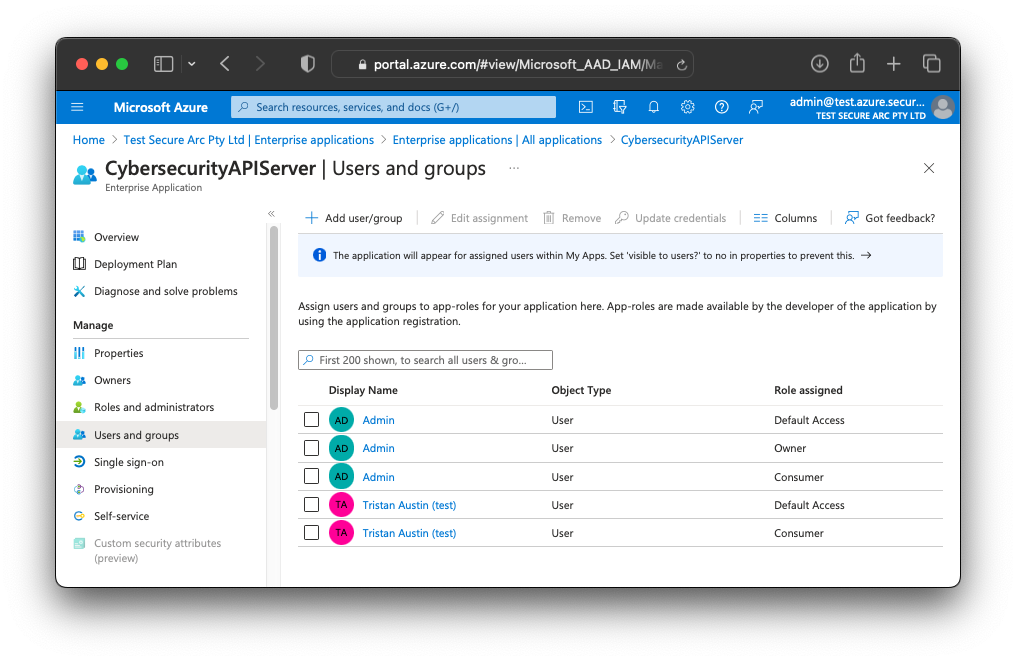Open the Admin user with Owner role
Viewport: 1016px width, 661px height.
378,448
